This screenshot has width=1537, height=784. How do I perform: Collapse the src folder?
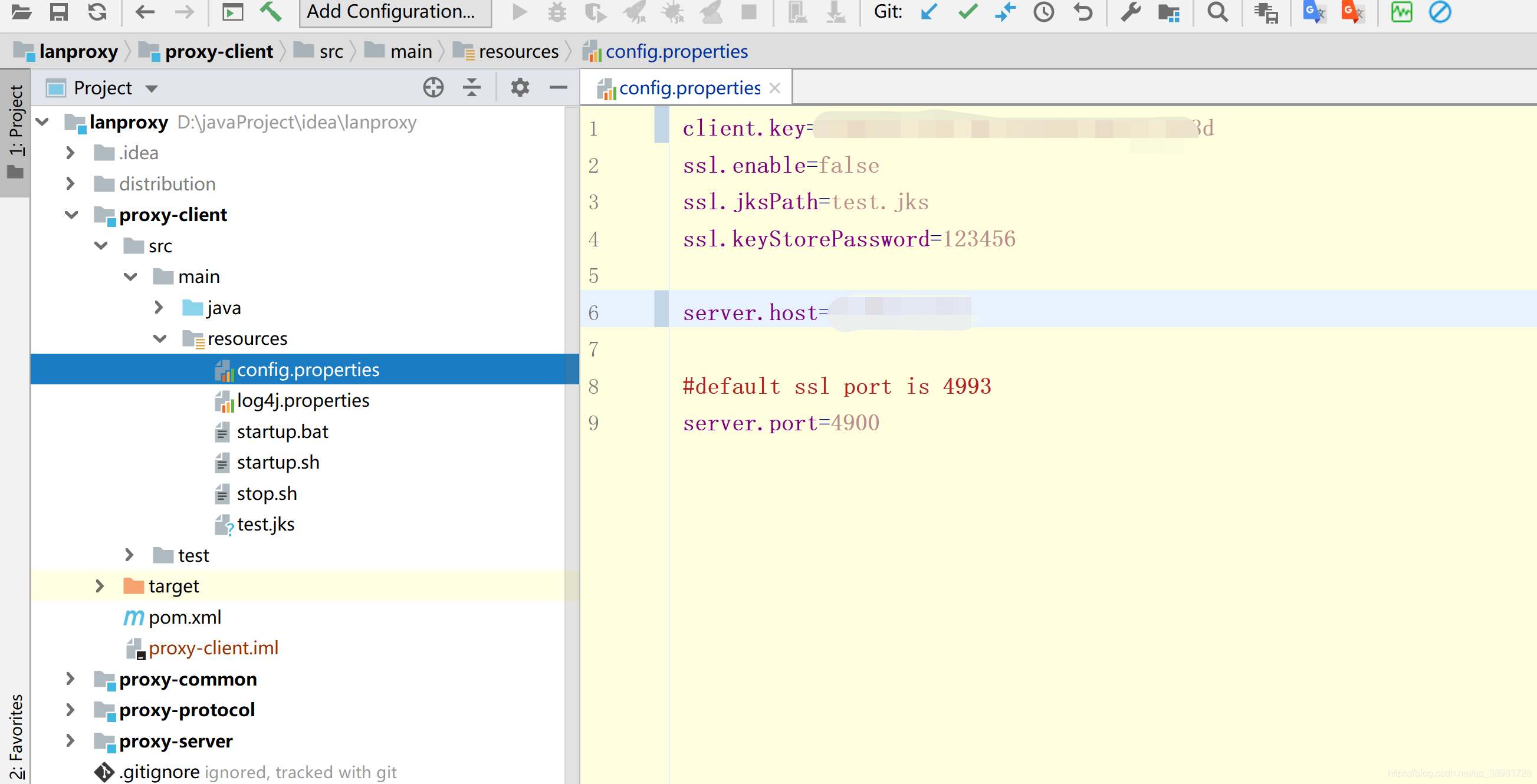click(x=101, y=246)
